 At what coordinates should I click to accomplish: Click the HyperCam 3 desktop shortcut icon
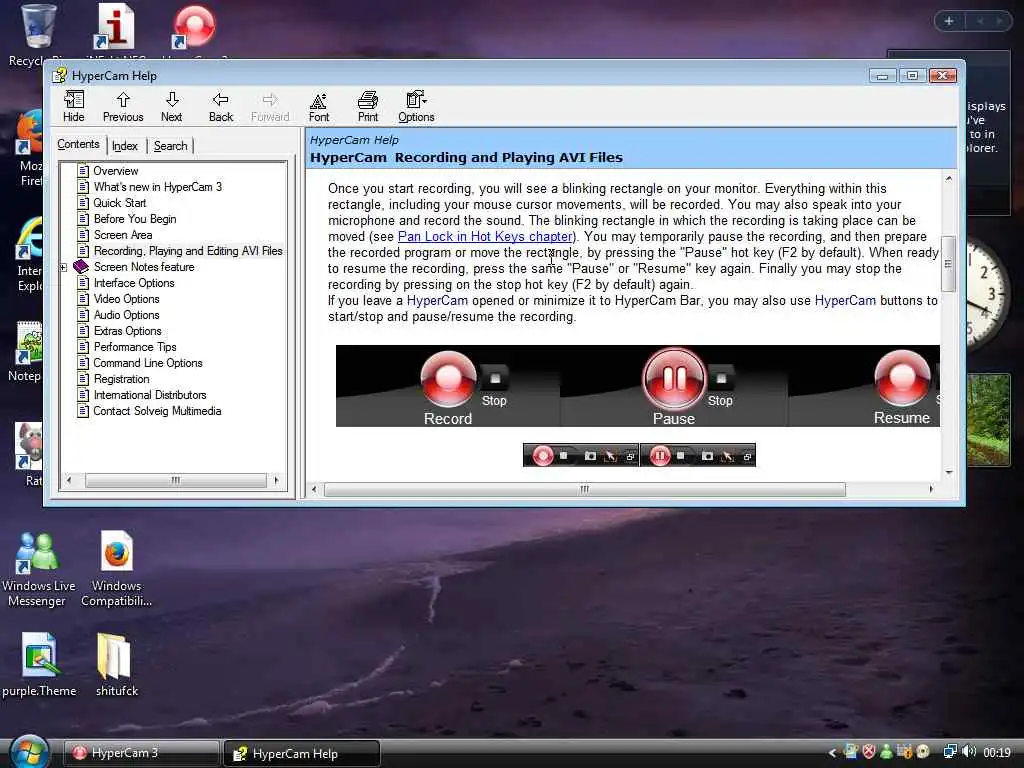click(194, 27)
